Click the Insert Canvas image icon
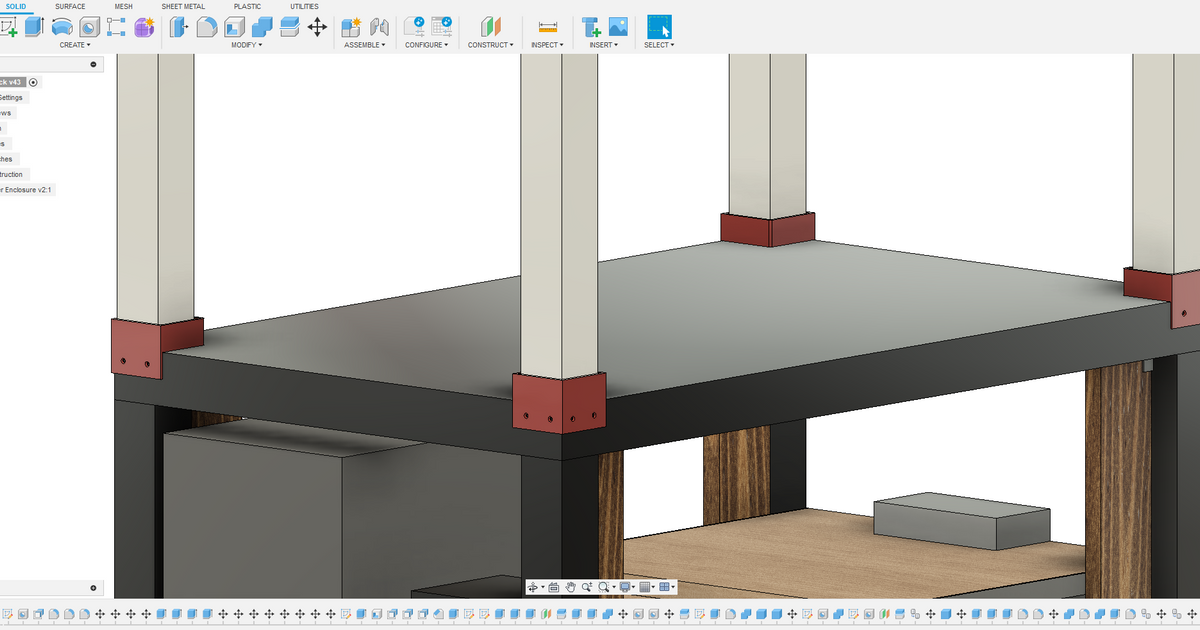Viewport: 1200px width, 630px height. click(x=618, y=27)
